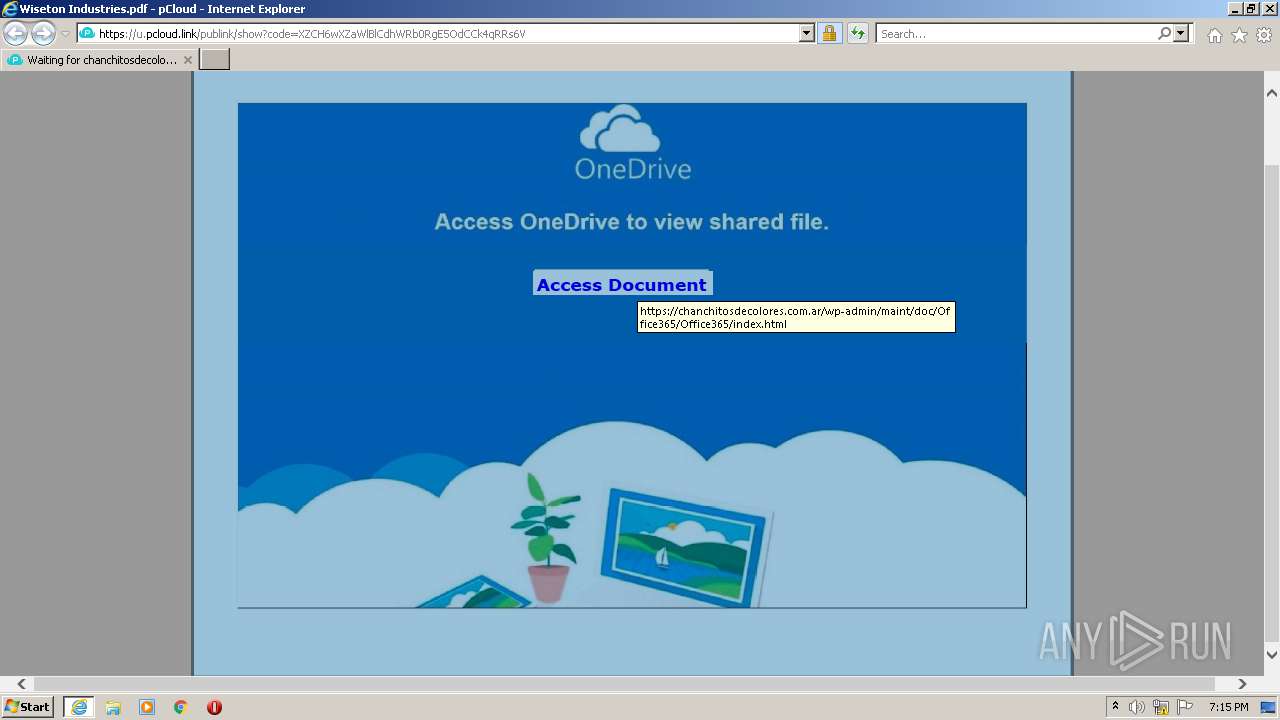Click the landscape photo in the OneDrive banner
Viewport: 1280px width, 720px height.
(686, 547)
